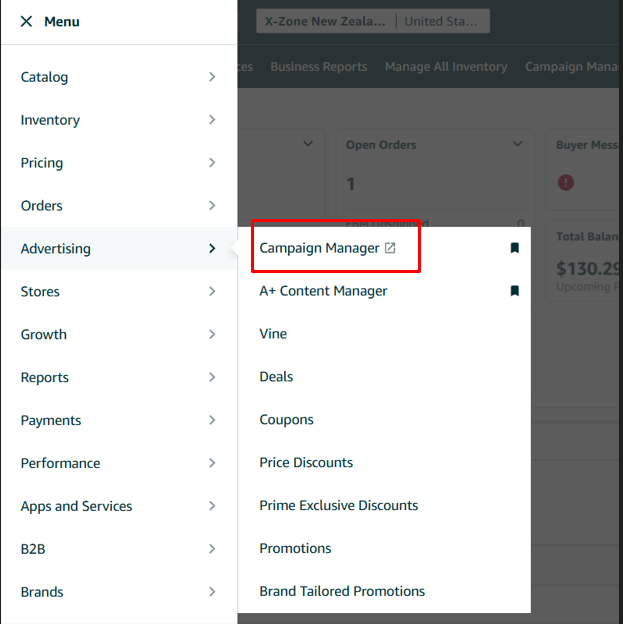
Task: Open Prime Exclusive Discounts
Action: (338, 506)
